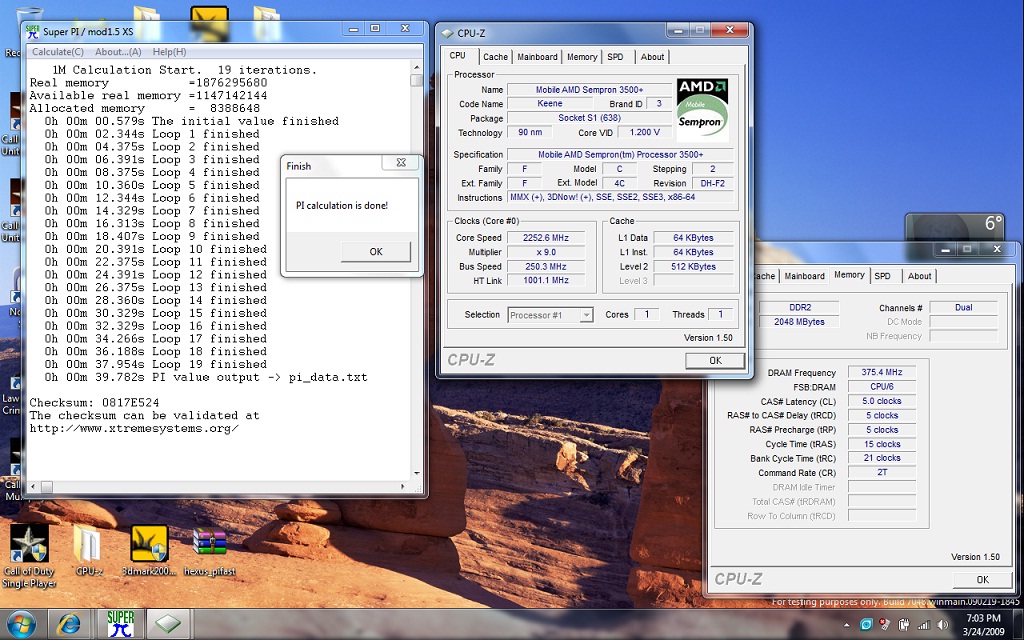Select Cache tab in front CPU-Z

coord(495,57)
